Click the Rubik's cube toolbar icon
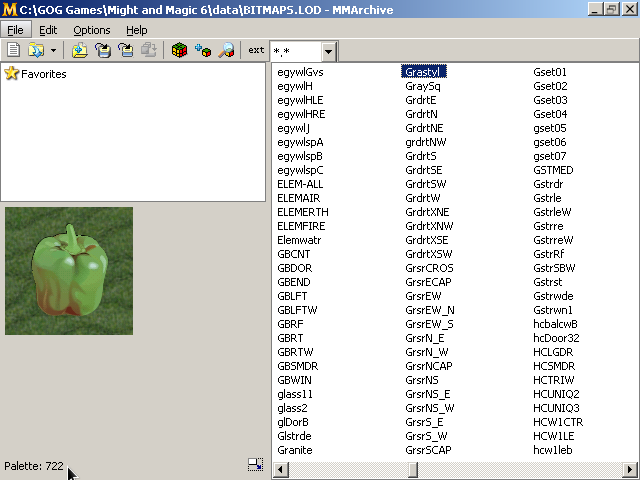This screenshot has height=480, width=640. point(179,50)
